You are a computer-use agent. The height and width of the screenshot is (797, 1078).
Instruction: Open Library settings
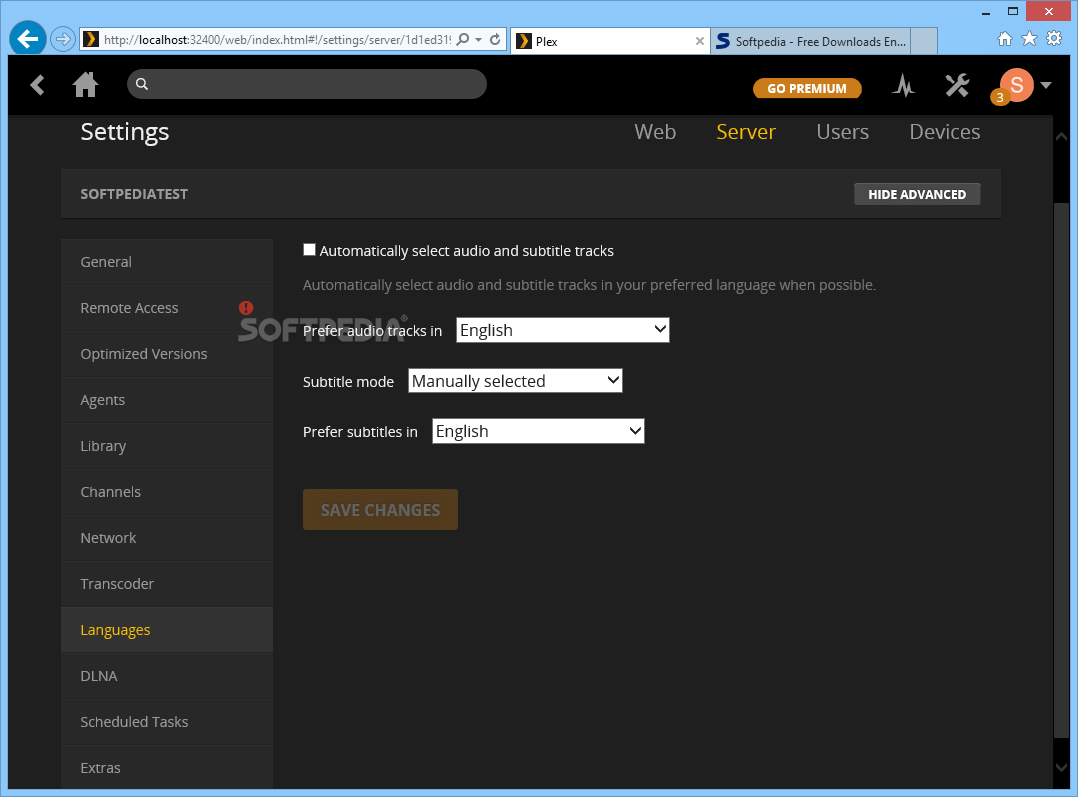click(167, 446)
